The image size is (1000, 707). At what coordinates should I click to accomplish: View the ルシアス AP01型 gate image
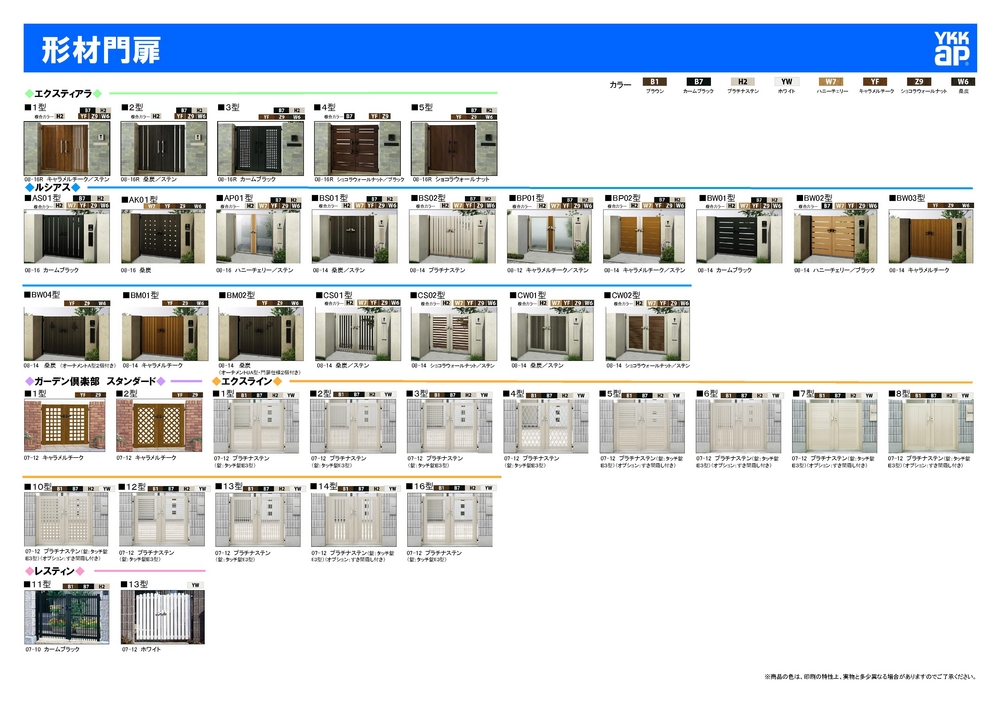point(258,237)
